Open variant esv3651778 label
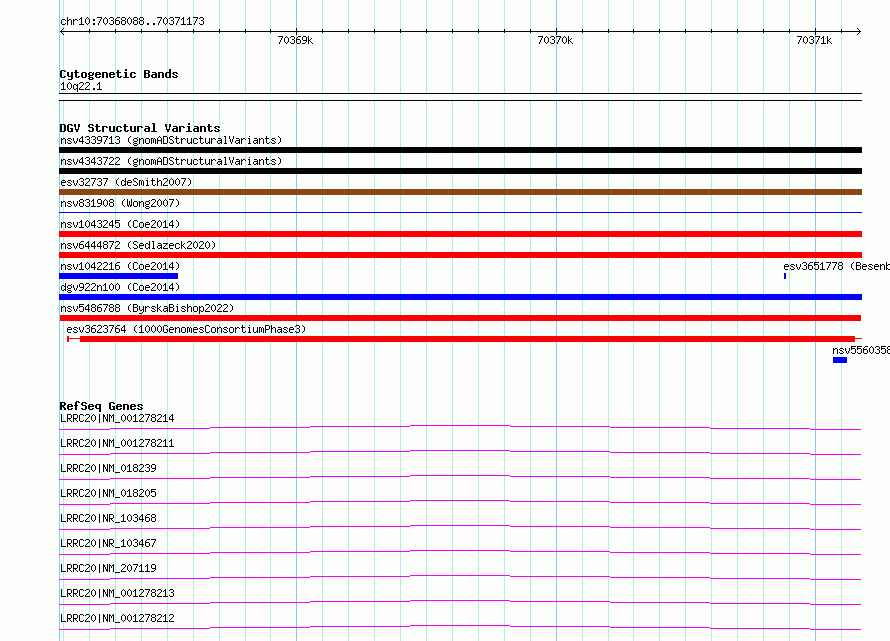 [x=836, y=266]
